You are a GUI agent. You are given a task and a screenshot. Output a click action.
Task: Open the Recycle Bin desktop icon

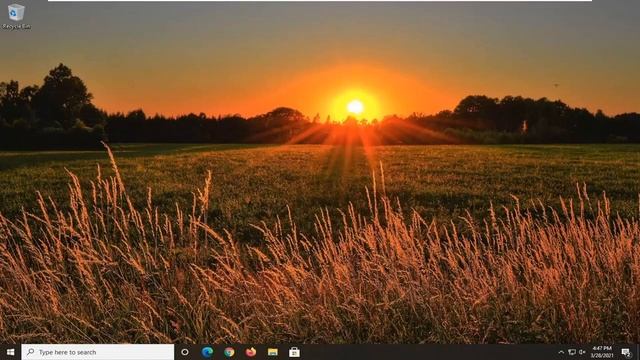[16, 16]
